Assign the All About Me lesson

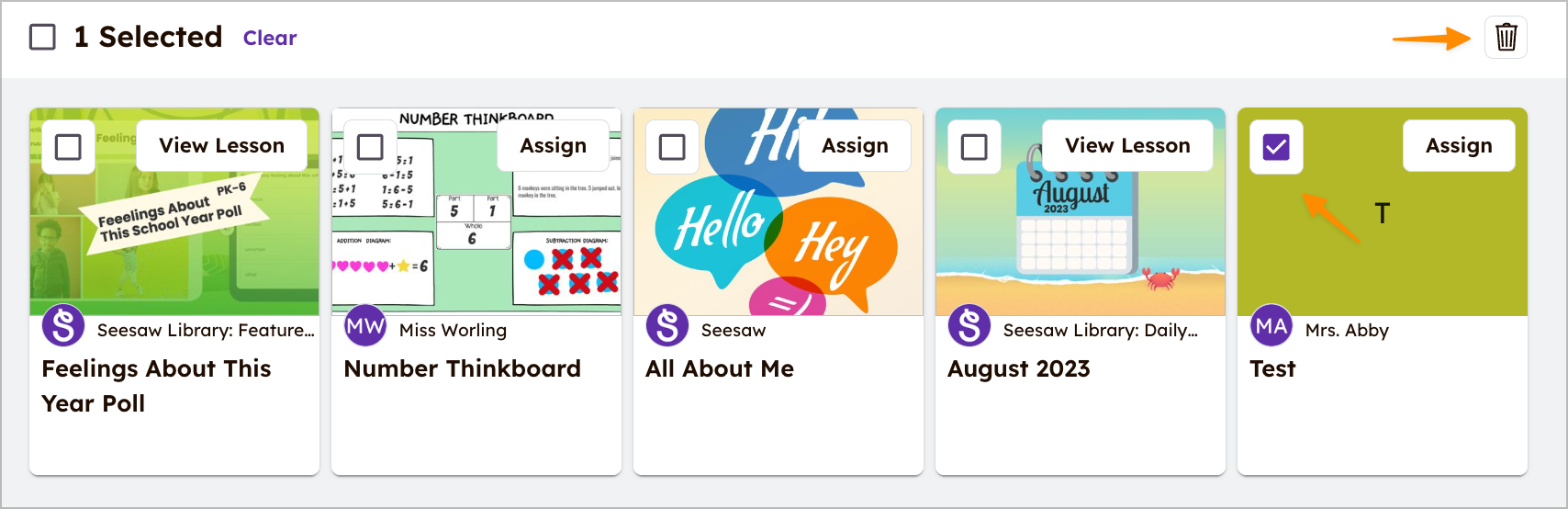[855, 146]
